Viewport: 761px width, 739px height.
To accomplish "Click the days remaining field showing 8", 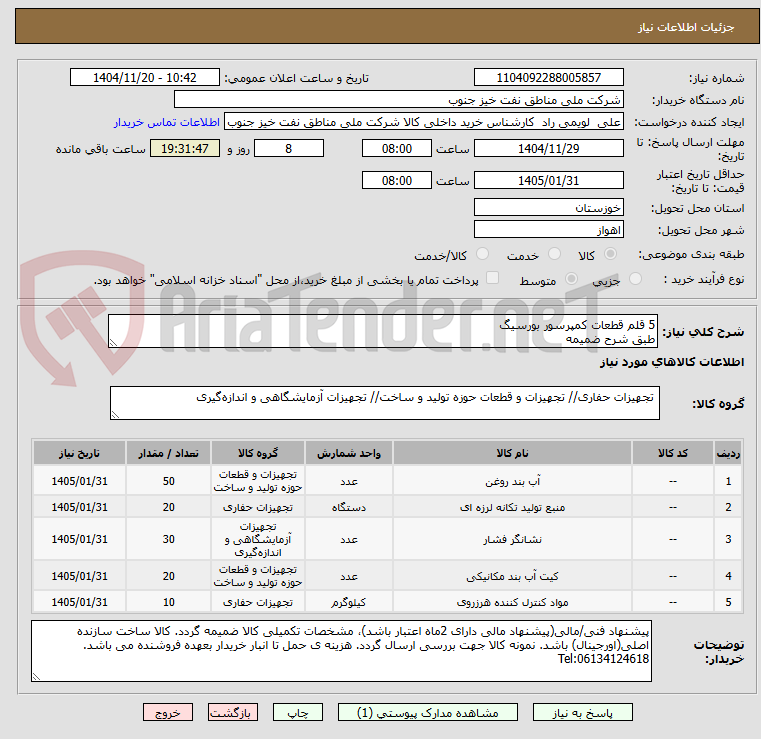I will pos(289,148).
